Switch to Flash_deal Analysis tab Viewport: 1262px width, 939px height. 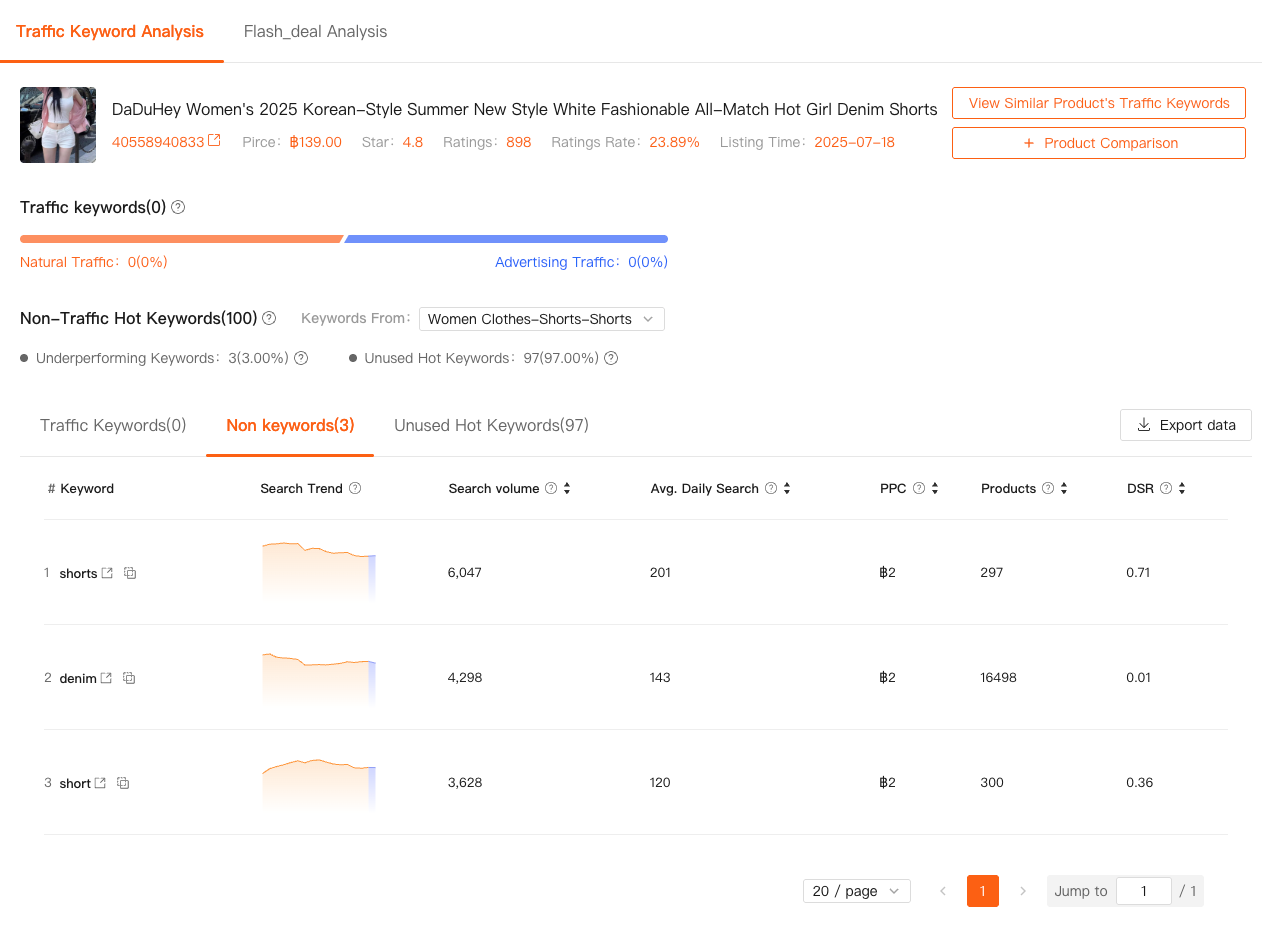(x=315, y=31)
